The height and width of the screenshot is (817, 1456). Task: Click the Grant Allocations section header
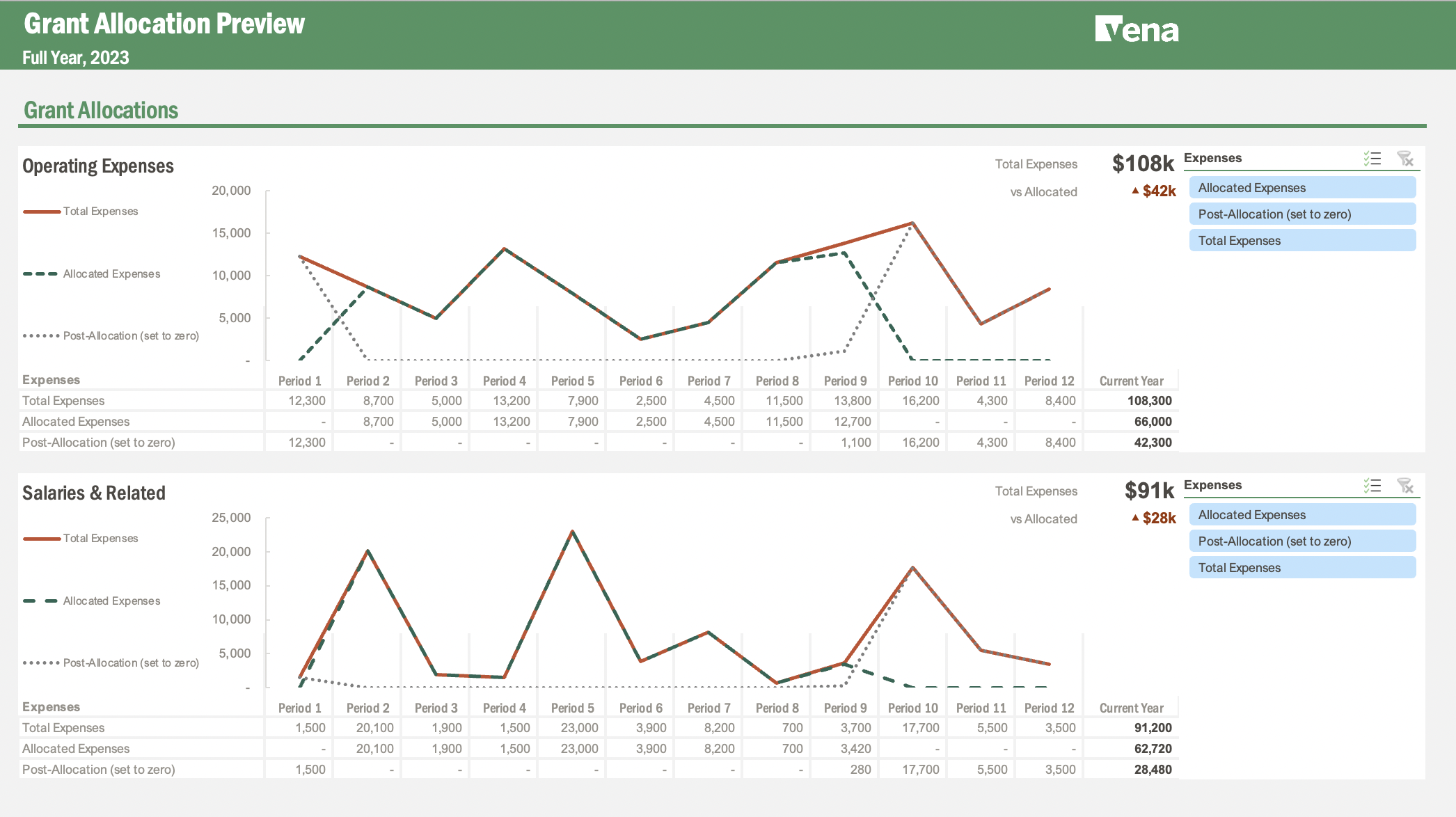tap(100, 110)
